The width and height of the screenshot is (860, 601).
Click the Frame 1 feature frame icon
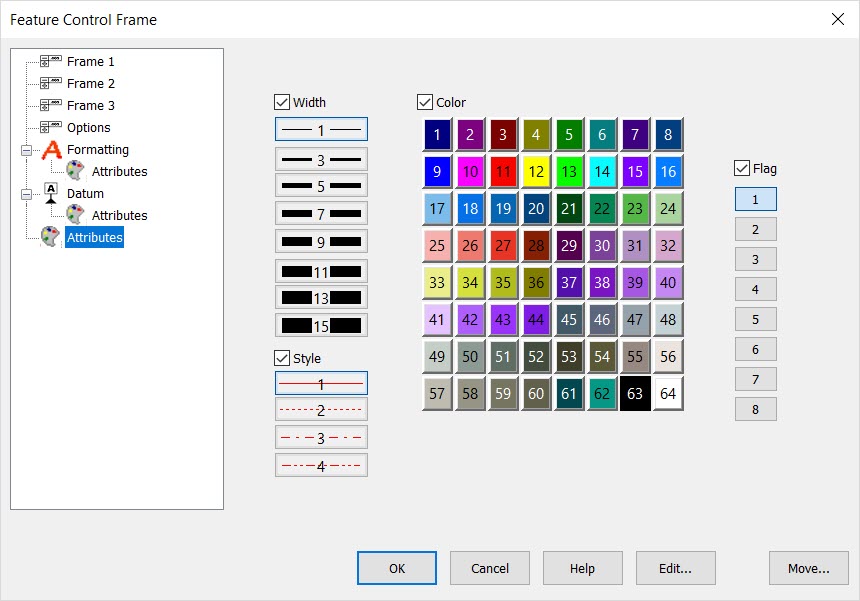[x=52, y=61]
